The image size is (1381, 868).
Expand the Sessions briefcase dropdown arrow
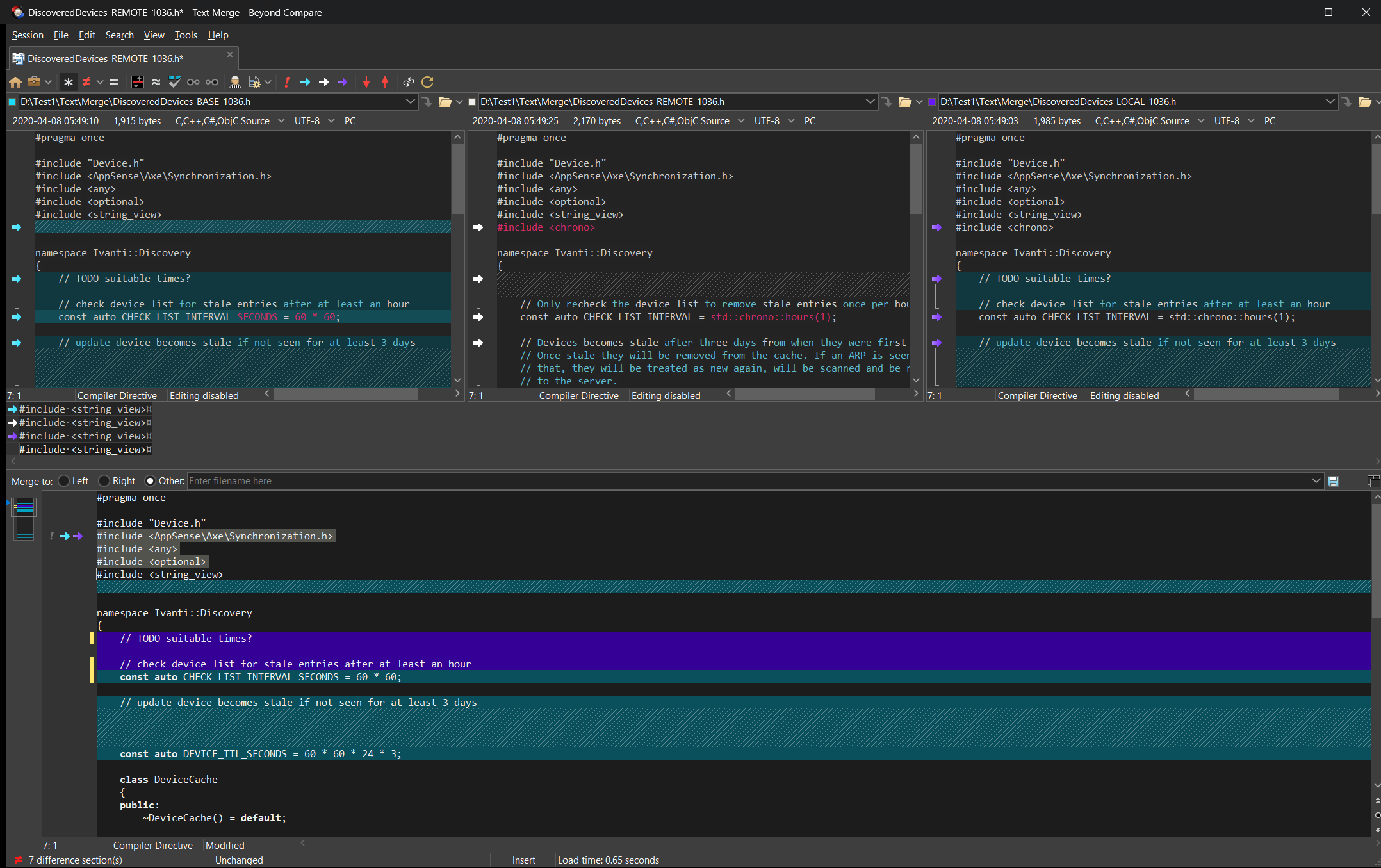tap(48, 82)
